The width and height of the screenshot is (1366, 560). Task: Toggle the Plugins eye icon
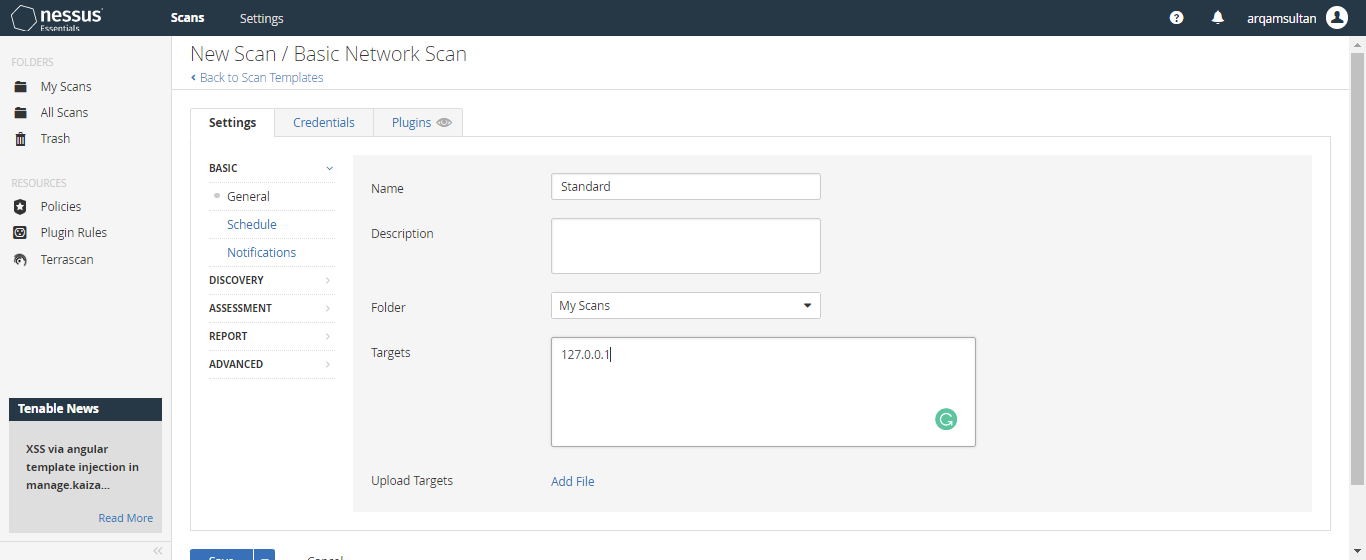click(445, 123)
